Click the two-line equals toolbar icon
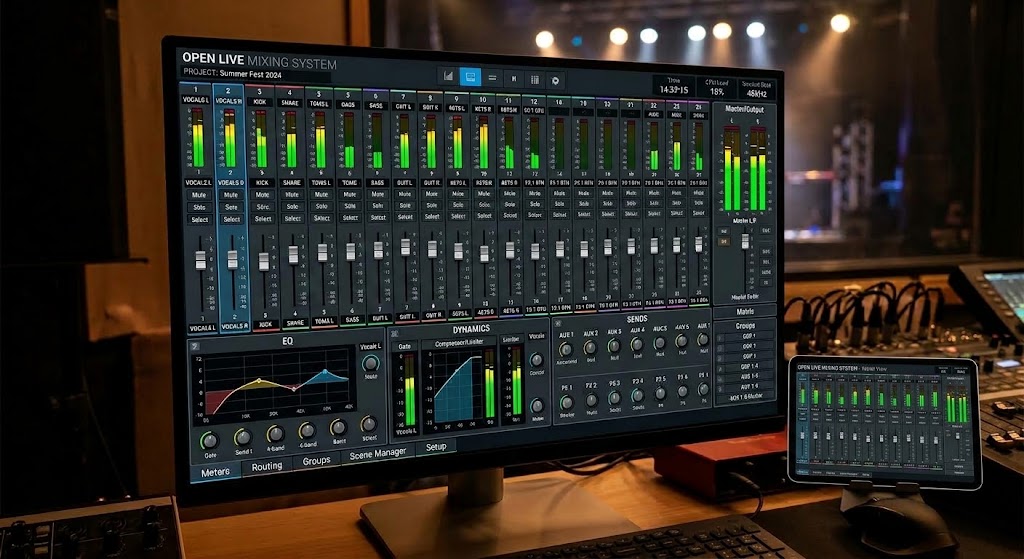The image size is (1024, 559). 492,78
